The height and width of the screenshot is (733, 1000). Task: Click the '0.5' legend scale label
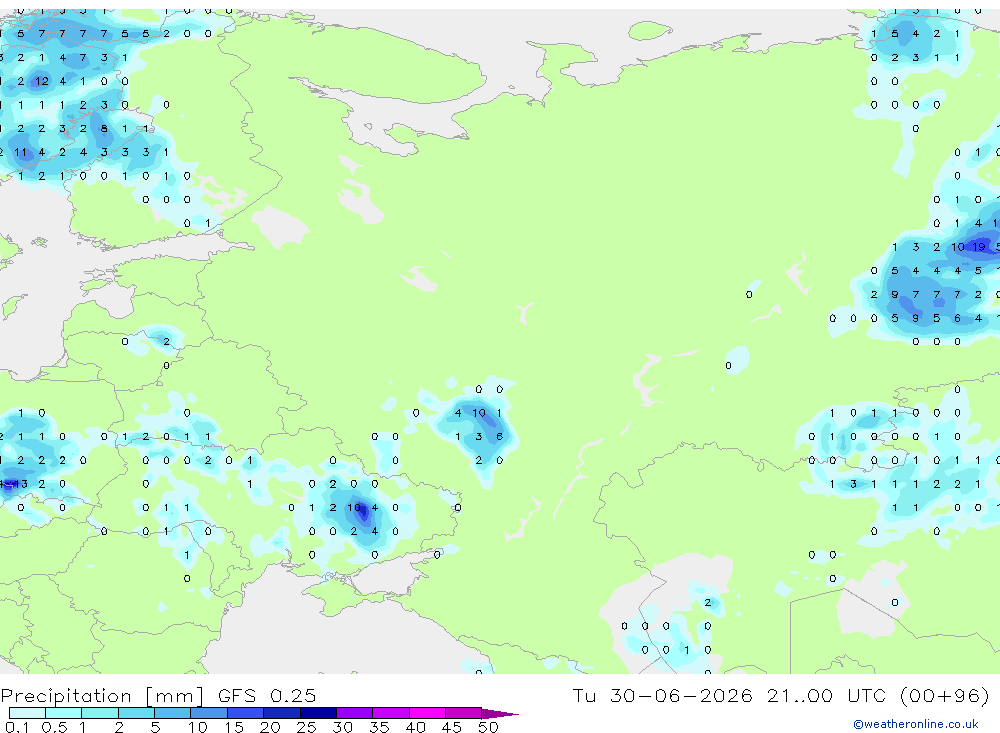coord(54,727)
